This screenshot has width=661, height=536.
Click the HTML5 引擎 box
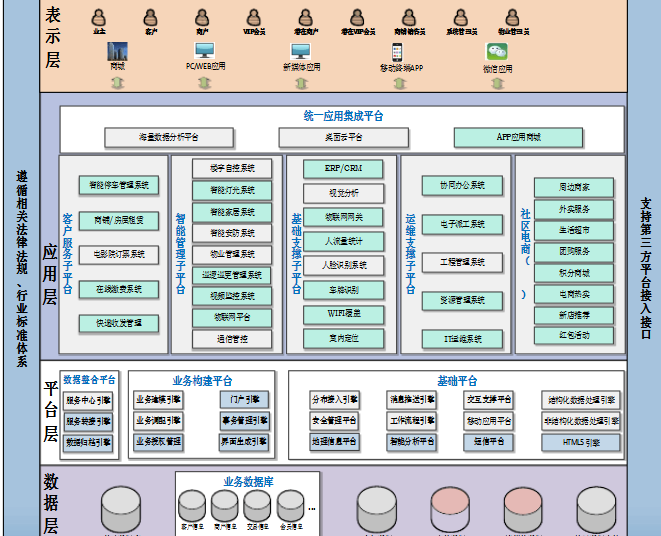tap(581, 441)
